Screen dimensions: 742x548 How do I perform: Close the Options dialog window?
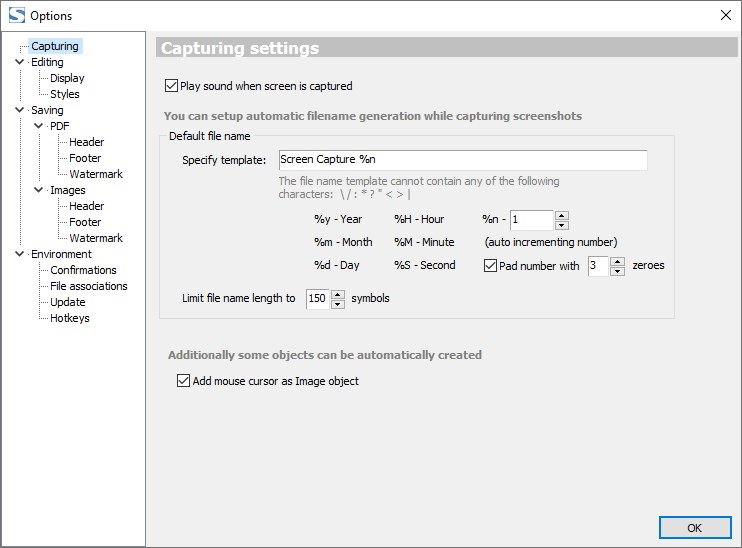click(x=725, y=15)
